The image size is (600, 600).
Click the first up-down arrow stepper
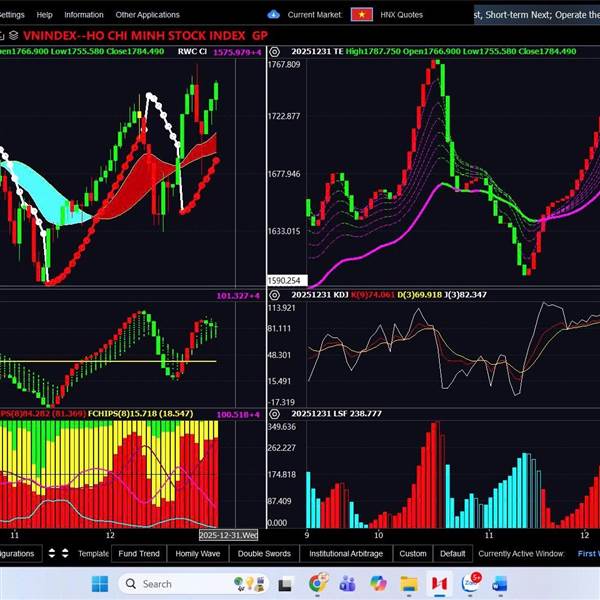pyautogui.click(x=52, y=553)
